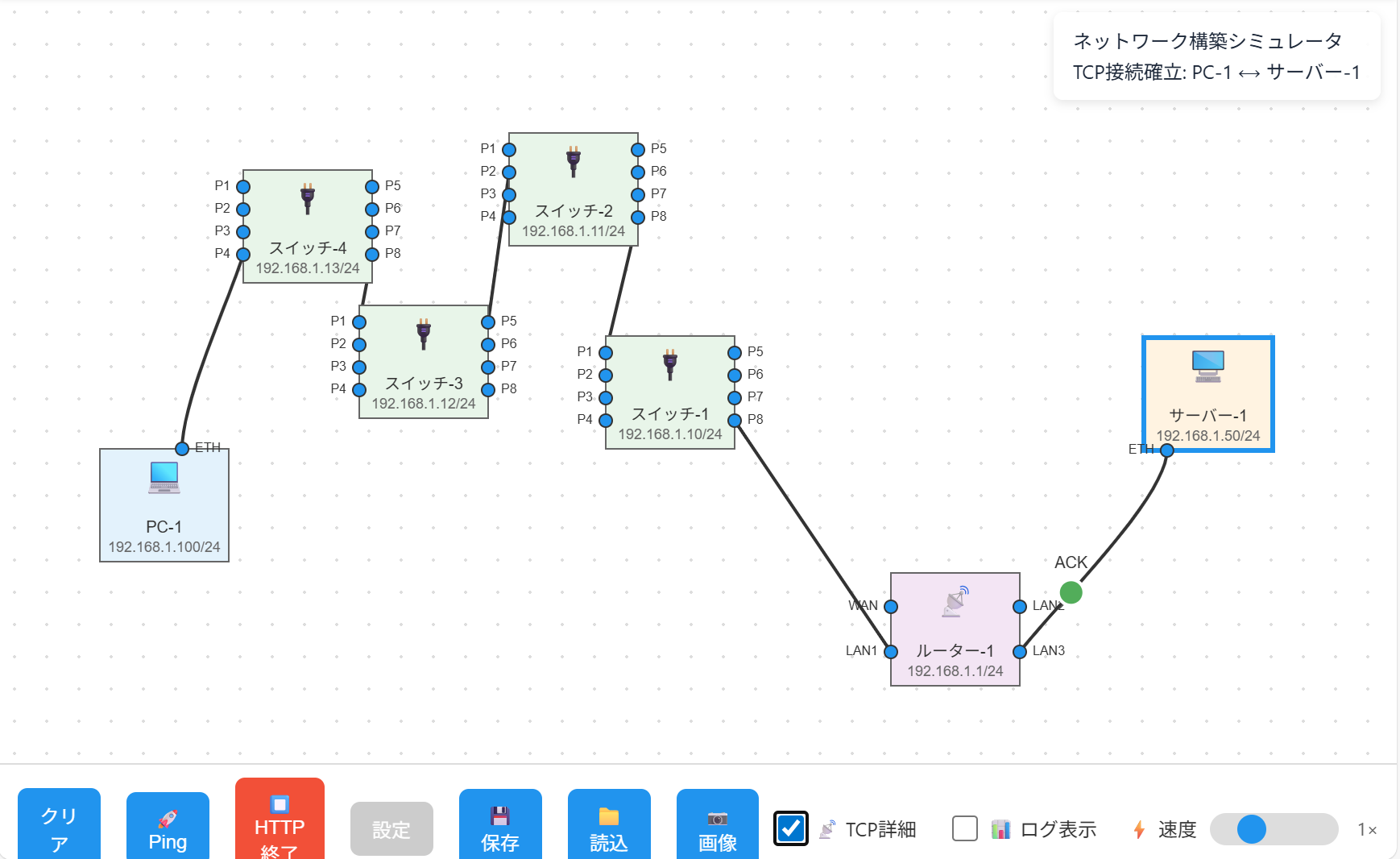Click the スイッチ-3 name label
The image size is (1400, 859).
pos(424,383)
